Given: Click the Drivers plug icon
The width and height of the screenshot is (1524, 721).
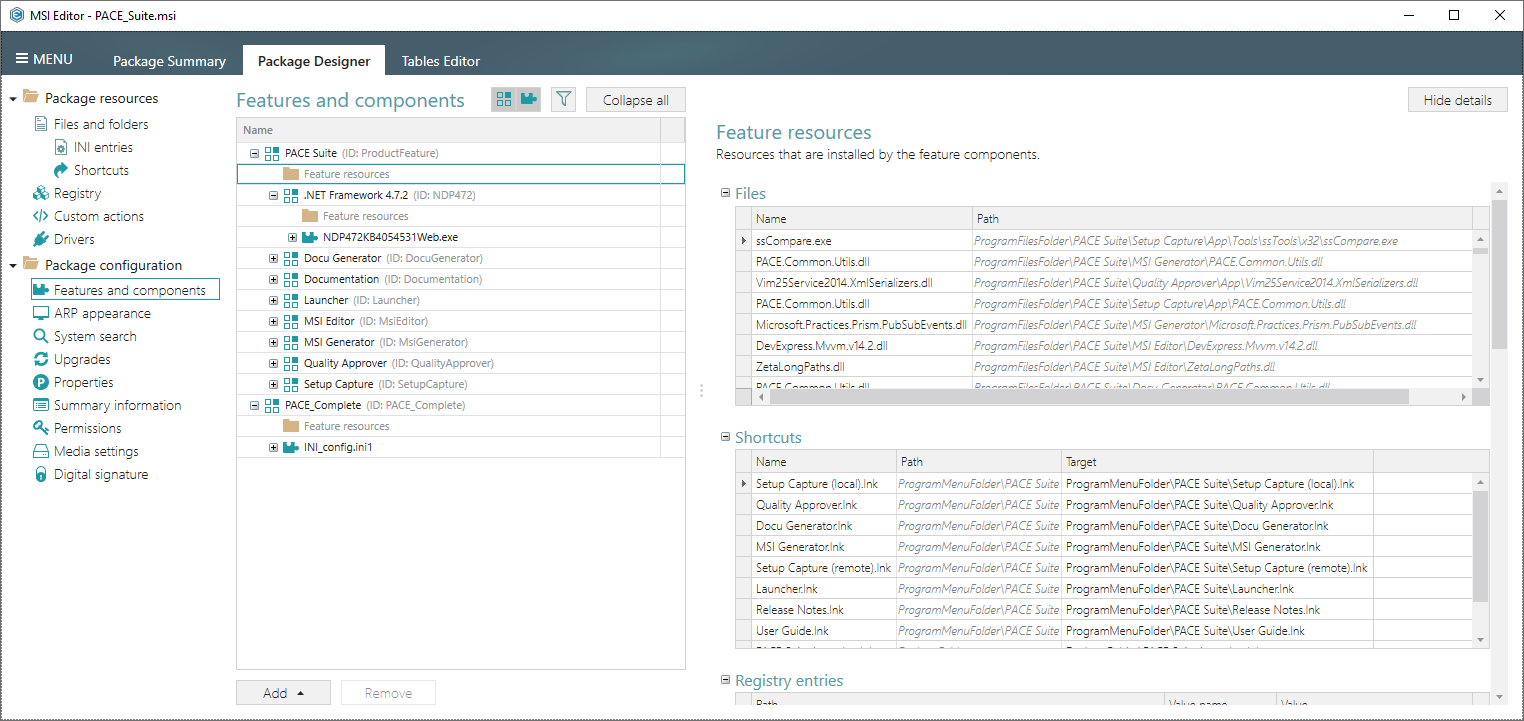Looking at the screenshot, I should tap(41, 239).
